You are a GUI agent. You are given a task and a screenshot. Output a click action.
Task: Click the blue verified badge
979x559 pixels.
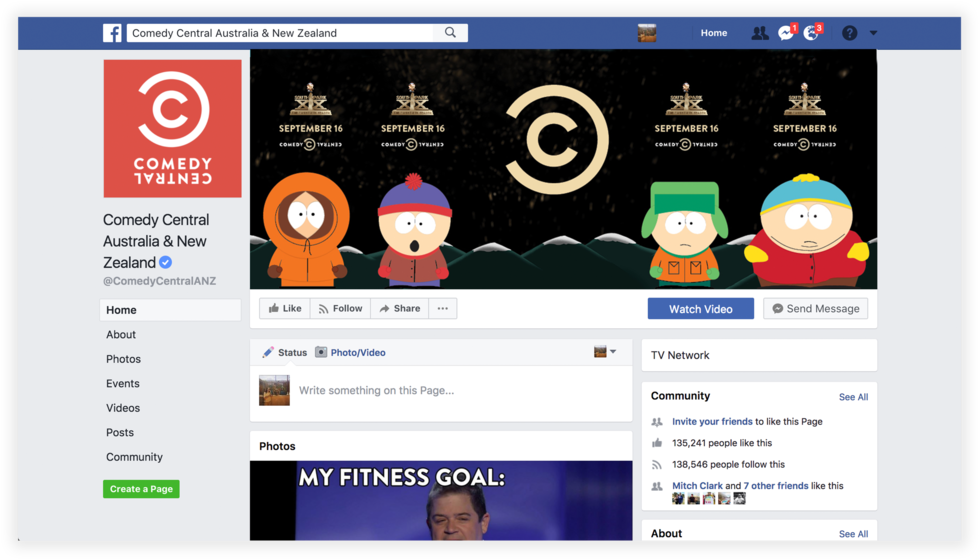pyautogui.click(x=165, y=262)
